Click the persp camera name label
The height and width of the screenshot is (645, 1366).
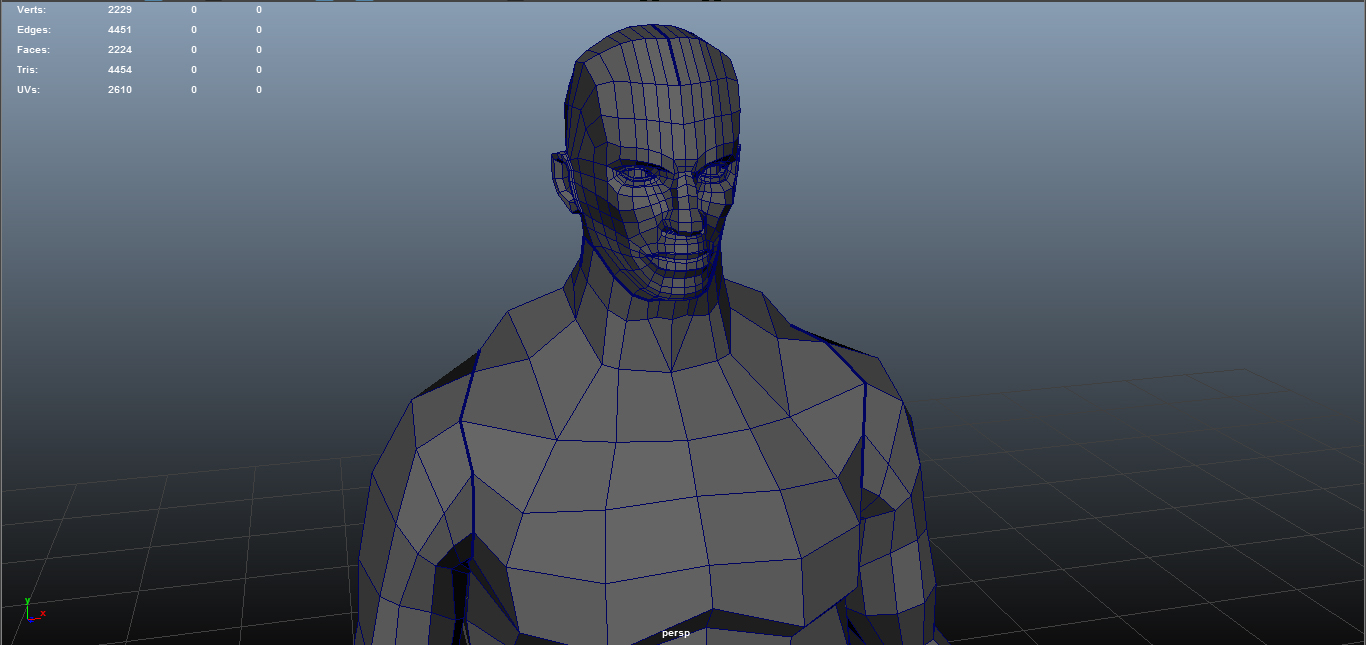tap(675, 633)
